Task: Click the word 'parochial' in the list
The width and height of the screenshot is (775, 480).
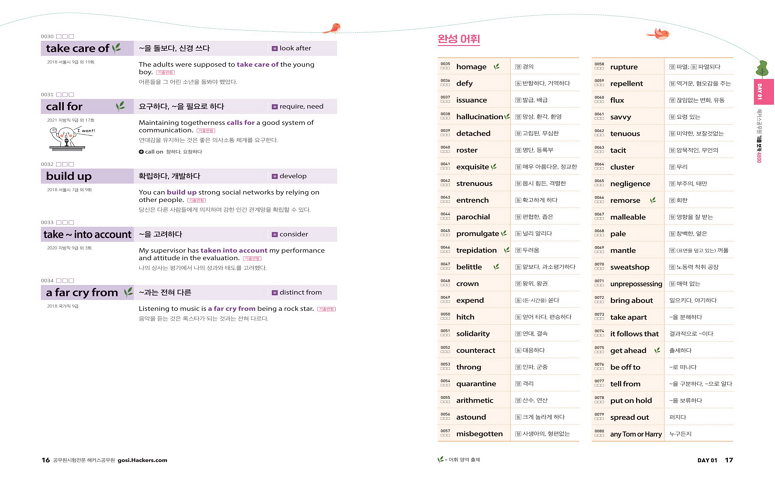Action: 473,217
